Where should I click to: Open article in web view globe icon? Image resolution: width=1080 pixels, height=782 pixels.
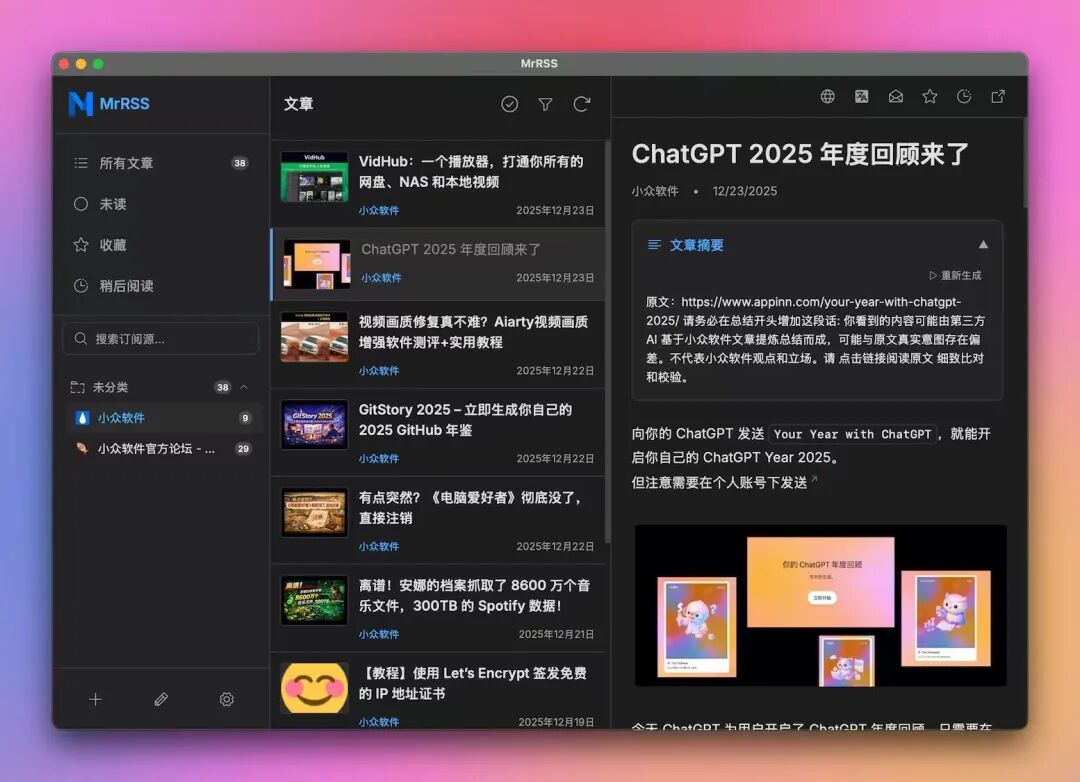point(828,96)
